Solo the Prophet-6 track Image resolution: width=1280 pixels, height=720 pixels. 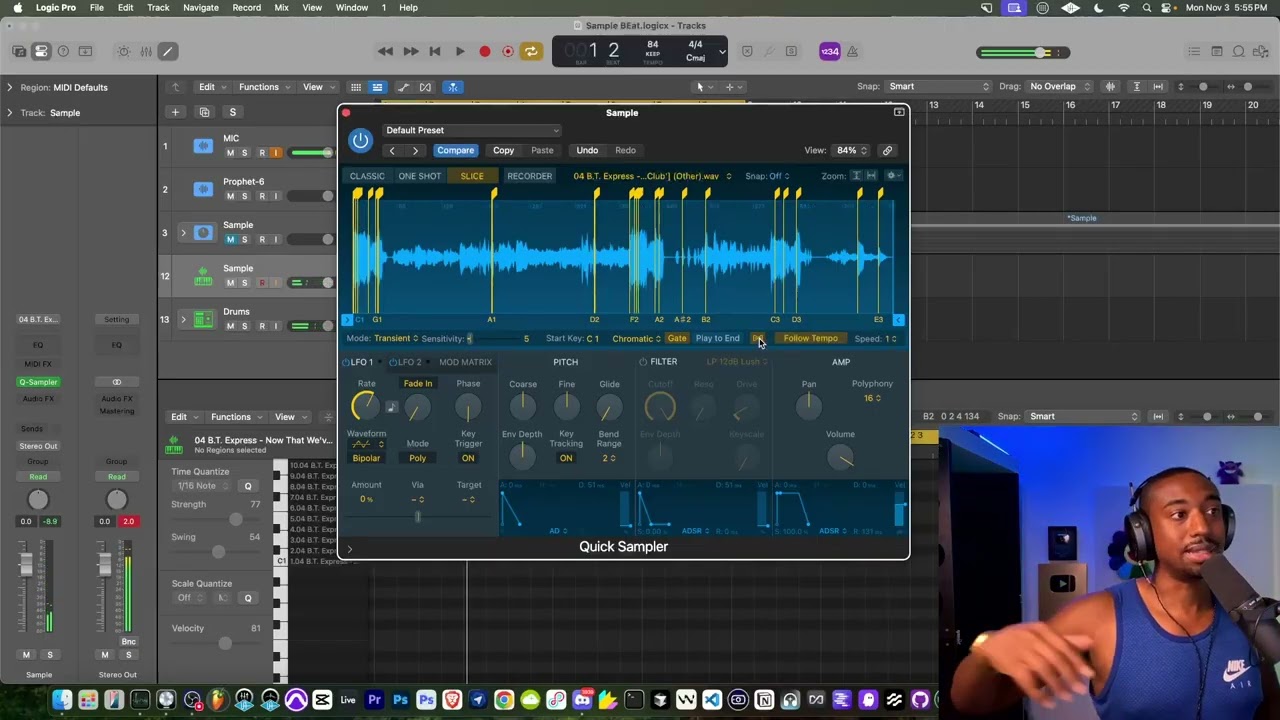pos(244,196)
